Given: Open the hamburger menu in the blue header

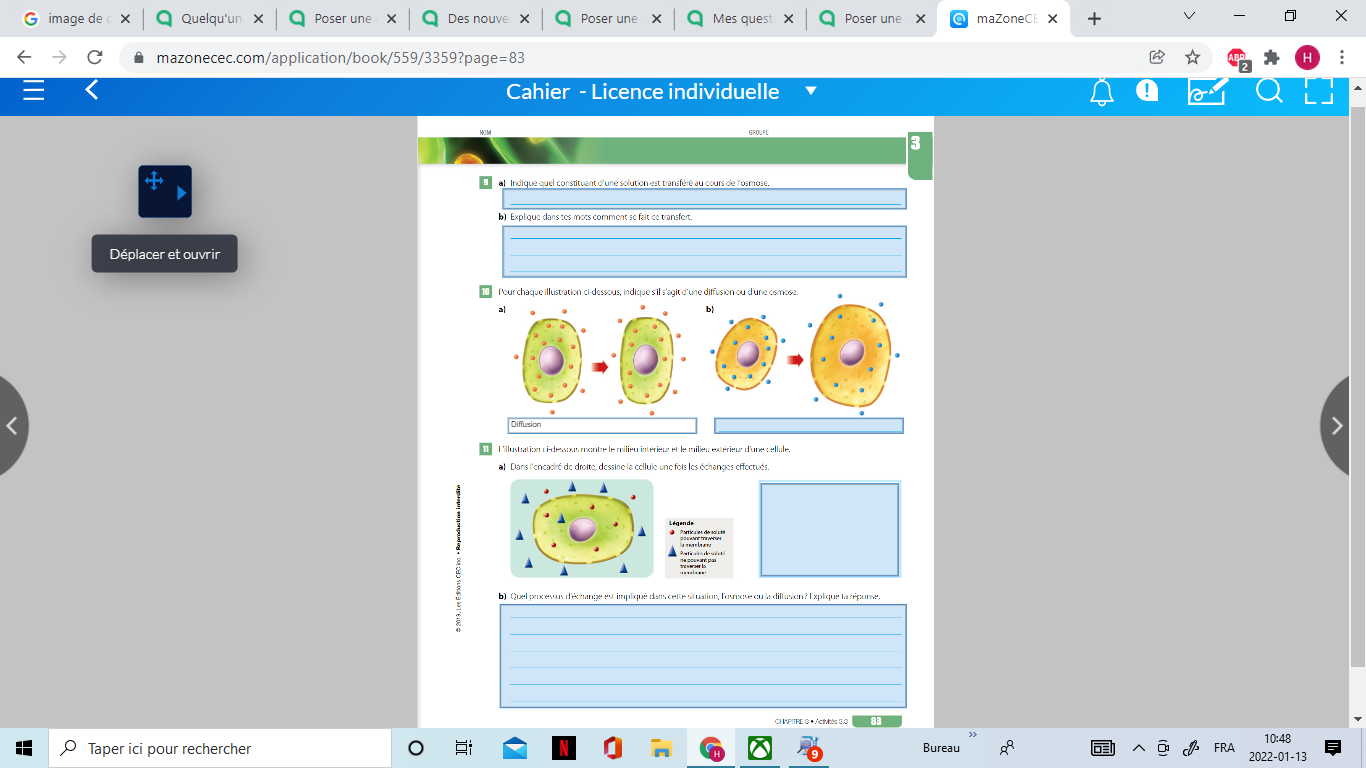Looking at the screenshot, I should (x=34, y=91).
